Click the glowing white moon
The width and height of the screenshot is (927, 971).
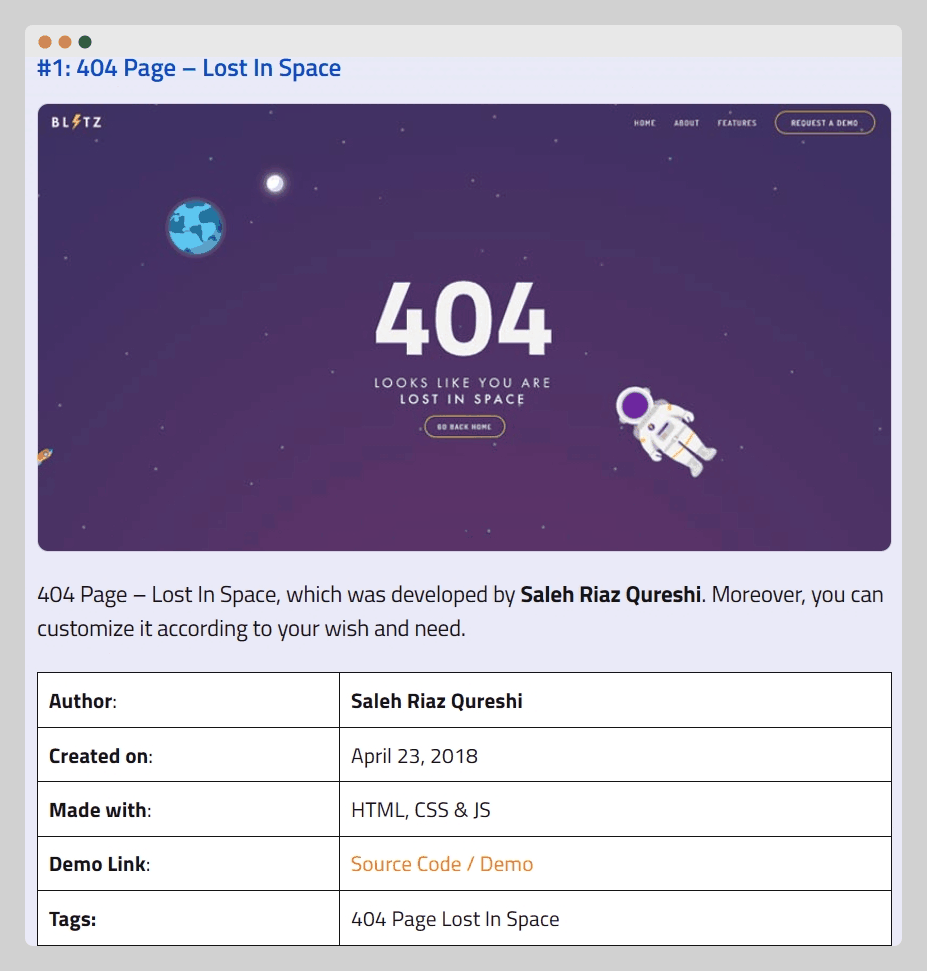[275, 183]
